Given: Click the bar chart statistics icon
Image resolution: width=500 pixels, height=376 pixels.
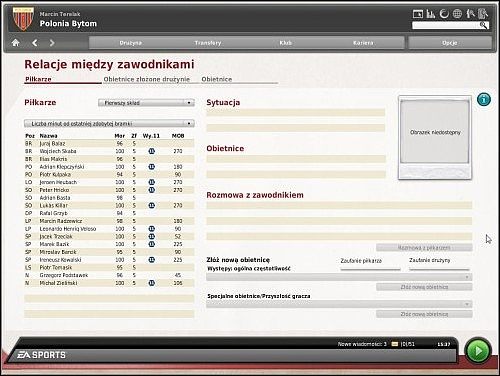Looking at the screenshot, I should click(x=431, y=14).
